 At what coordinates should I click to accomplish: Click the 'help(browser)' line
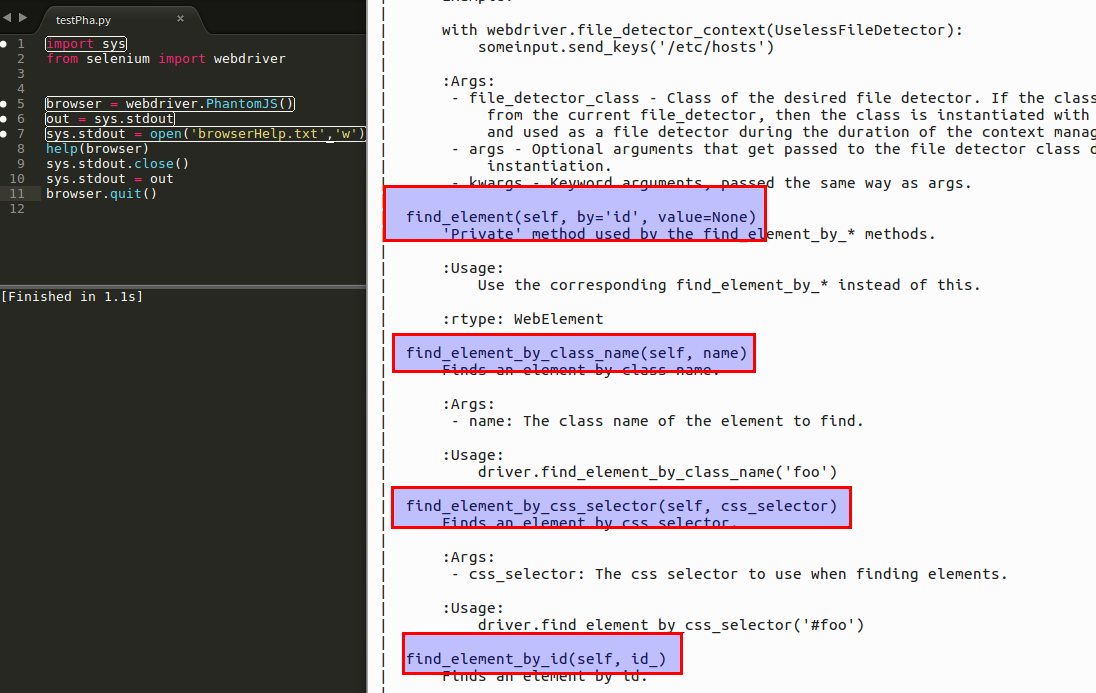point(97,149)
